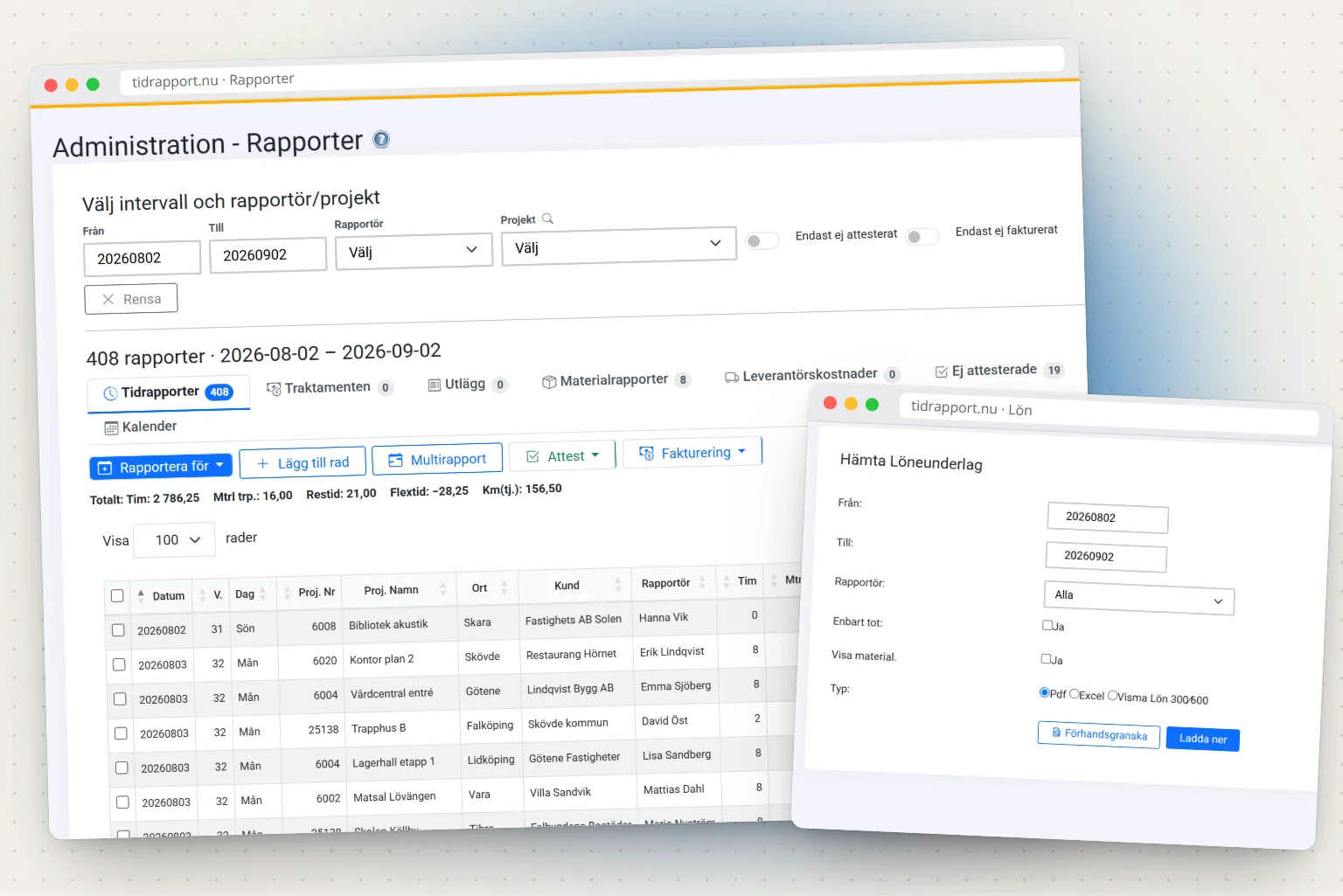
Task: Click sort arrows on Proj. Namn column
Action: click(x=442, y=588)
